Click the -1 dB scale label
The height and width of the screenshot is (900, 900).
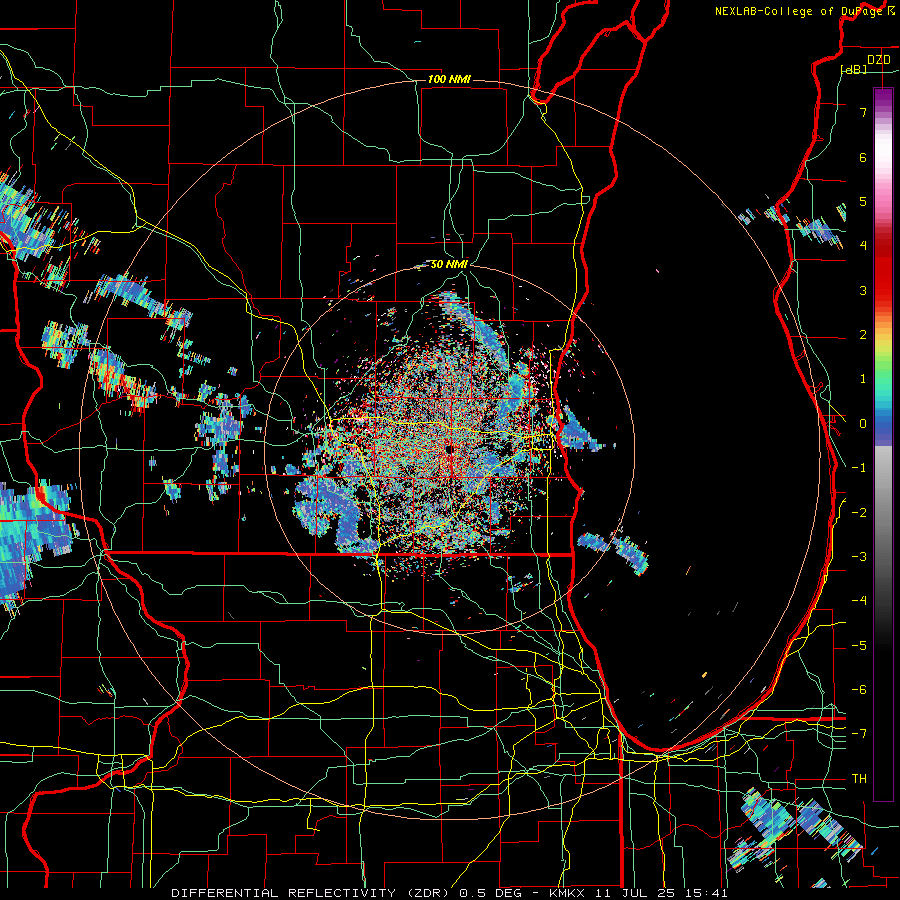[859, 468]
